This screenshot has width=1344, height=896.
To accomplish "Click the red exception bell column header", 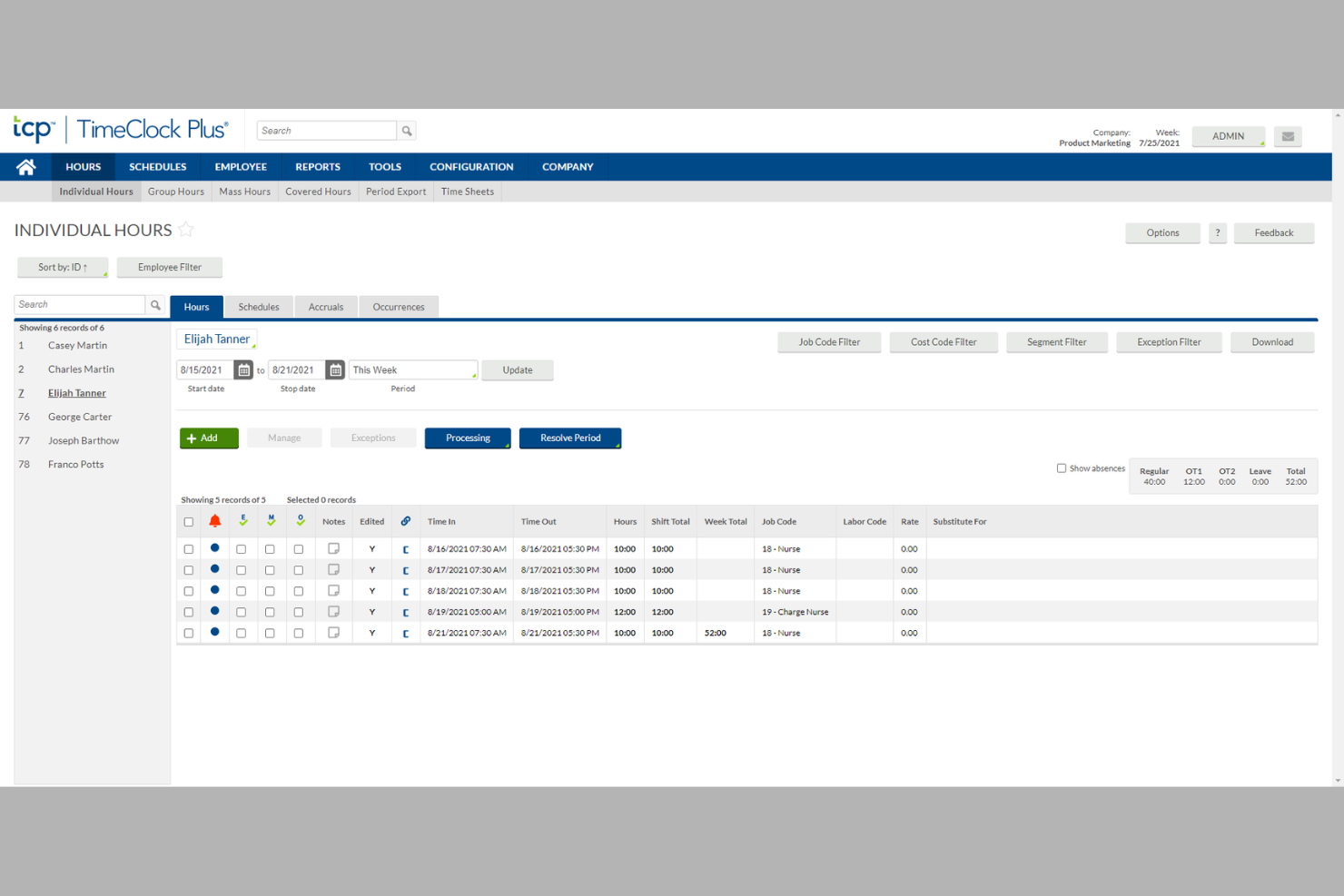I will [215, 520].
